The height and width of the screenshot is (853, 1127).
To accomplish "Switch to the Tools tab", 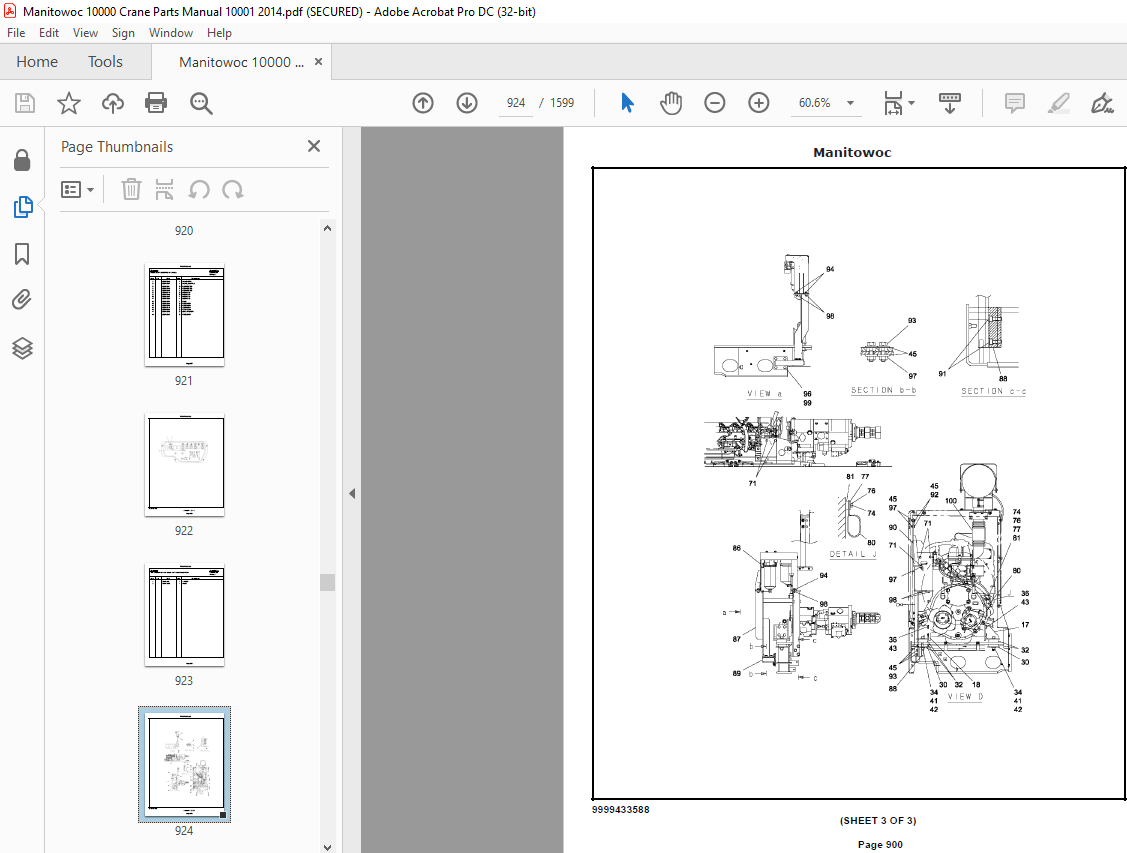I will [106, 62].
